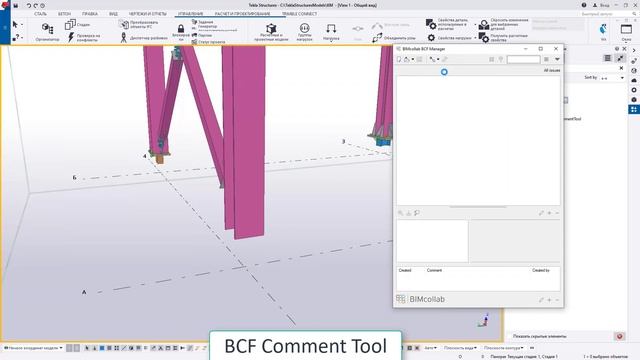Toggle the grid view icon in BCF Manager toolbar
Screen dimensions: 640x360
pyautogui.click(x=491, y=59)
